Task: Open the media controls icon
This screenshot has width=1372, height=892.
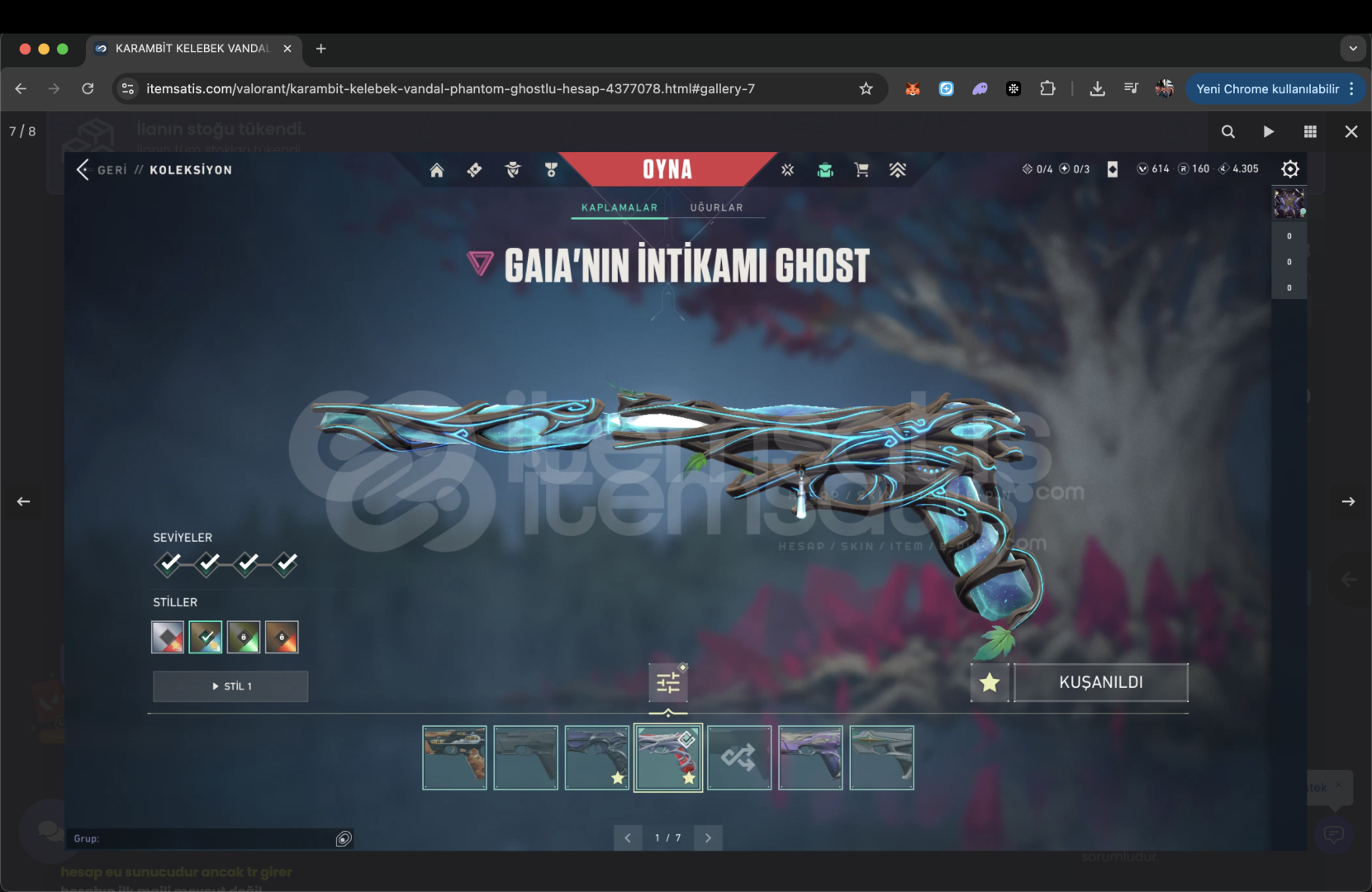Action: tap(1131, 88)
